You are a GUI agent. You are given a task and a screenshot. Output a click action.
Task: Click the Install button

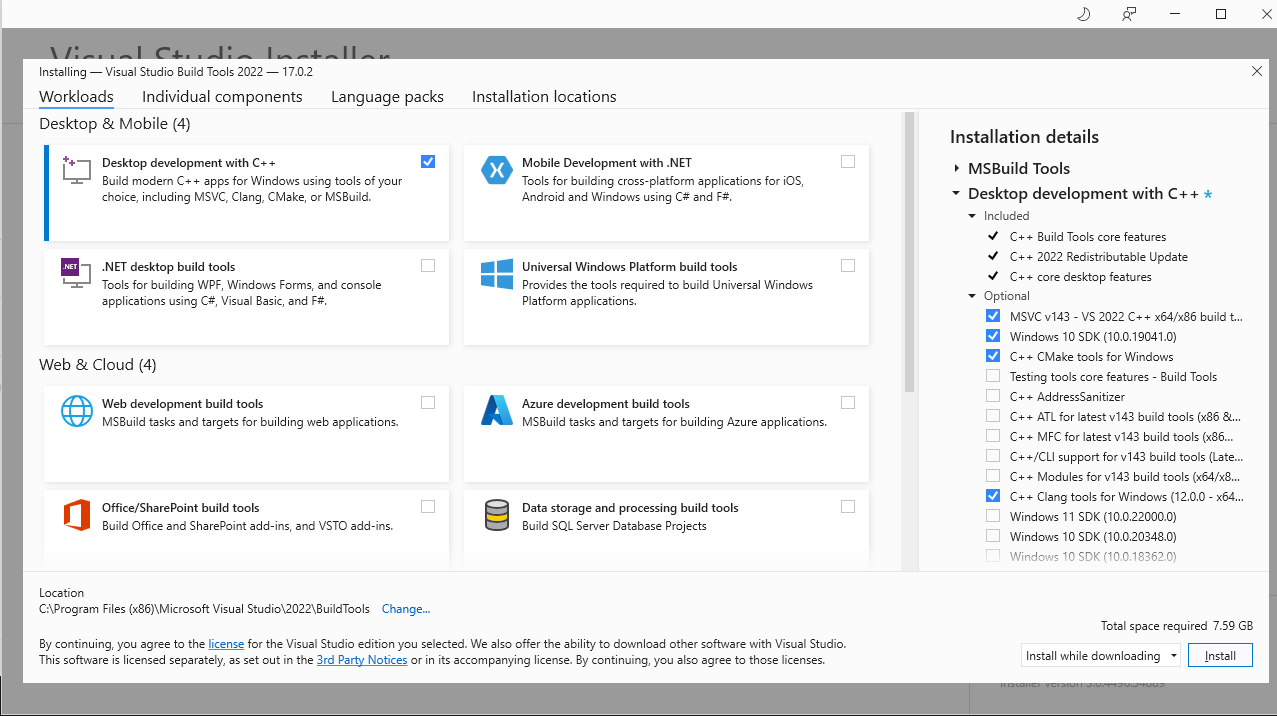coord(1220,656)
